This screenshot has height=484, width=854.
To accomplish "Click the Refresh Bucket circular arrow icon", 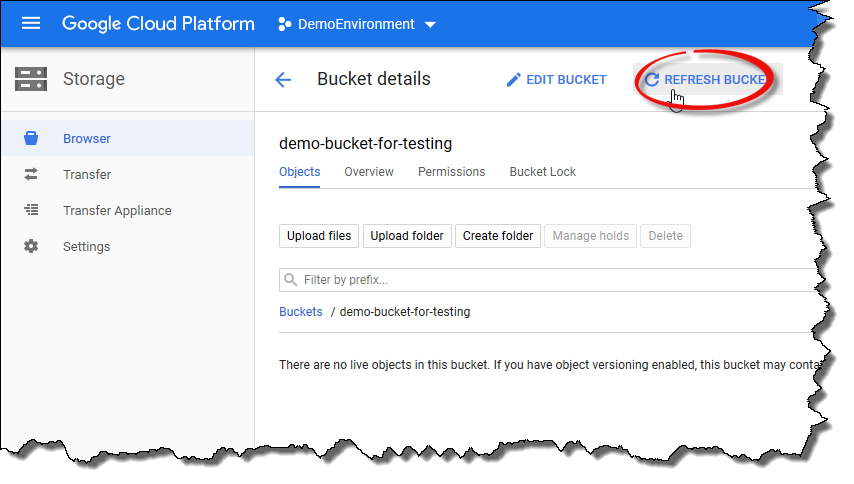I will click(652, 80).
